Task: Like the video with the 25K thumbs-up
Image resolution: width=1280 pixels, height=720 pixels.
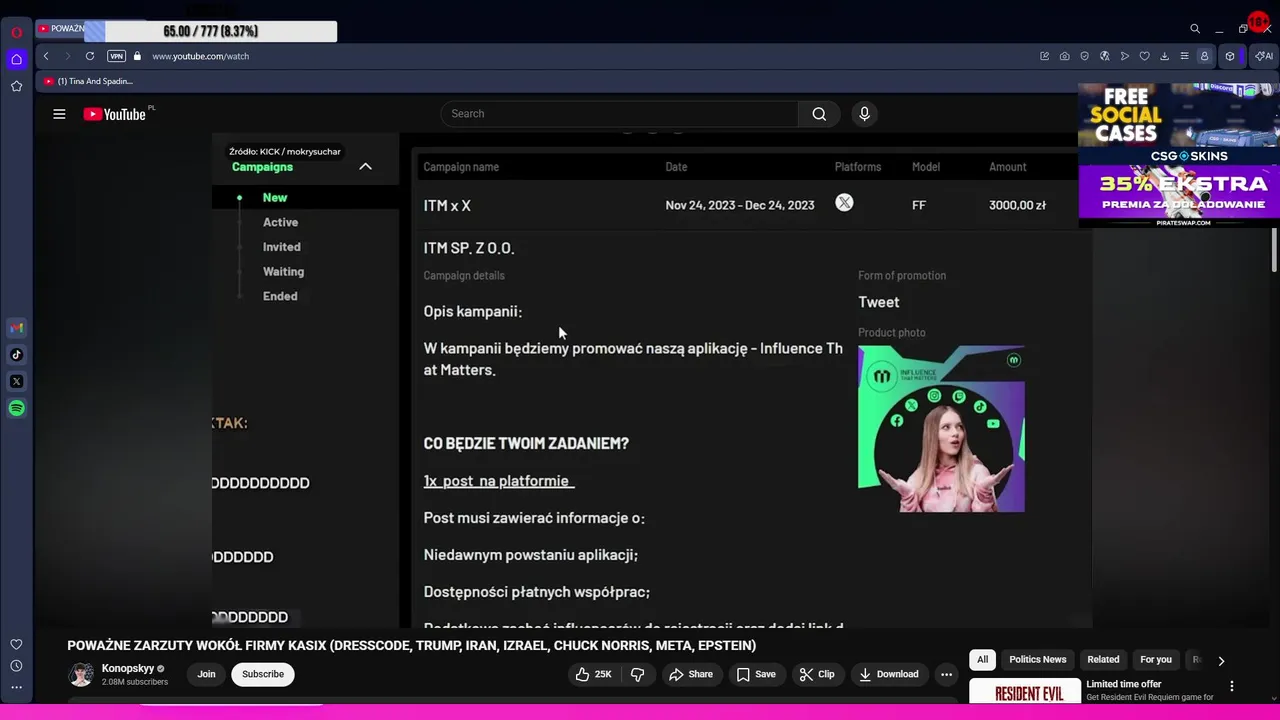Action: (593, 674)
